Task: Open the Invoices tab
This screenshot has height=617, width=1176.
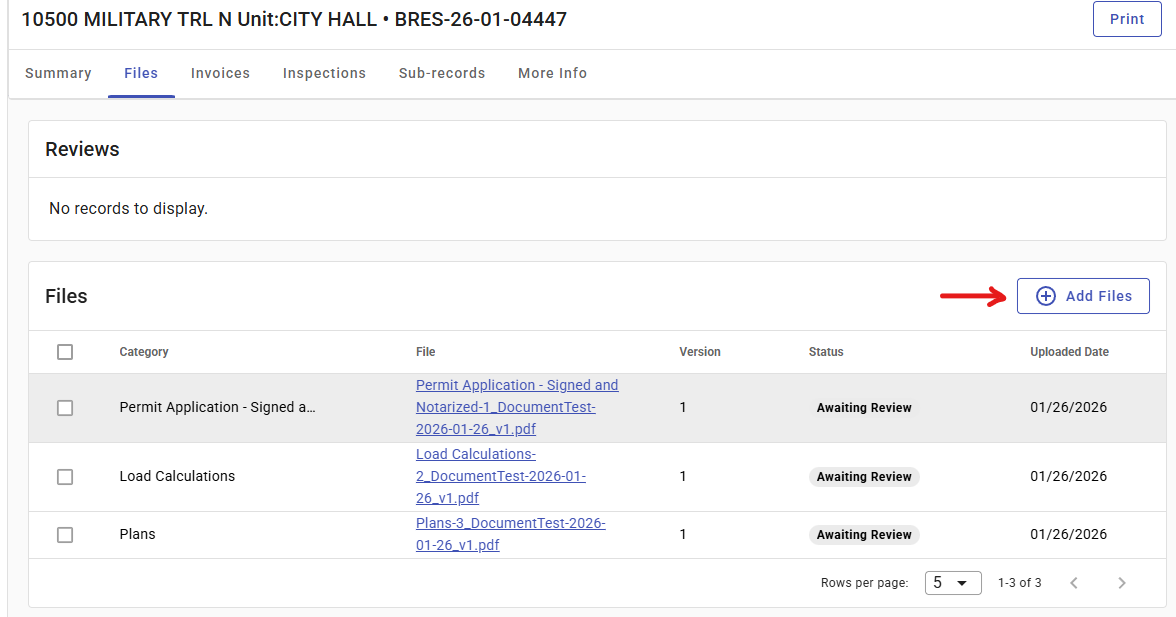Action: click(220, 73)
